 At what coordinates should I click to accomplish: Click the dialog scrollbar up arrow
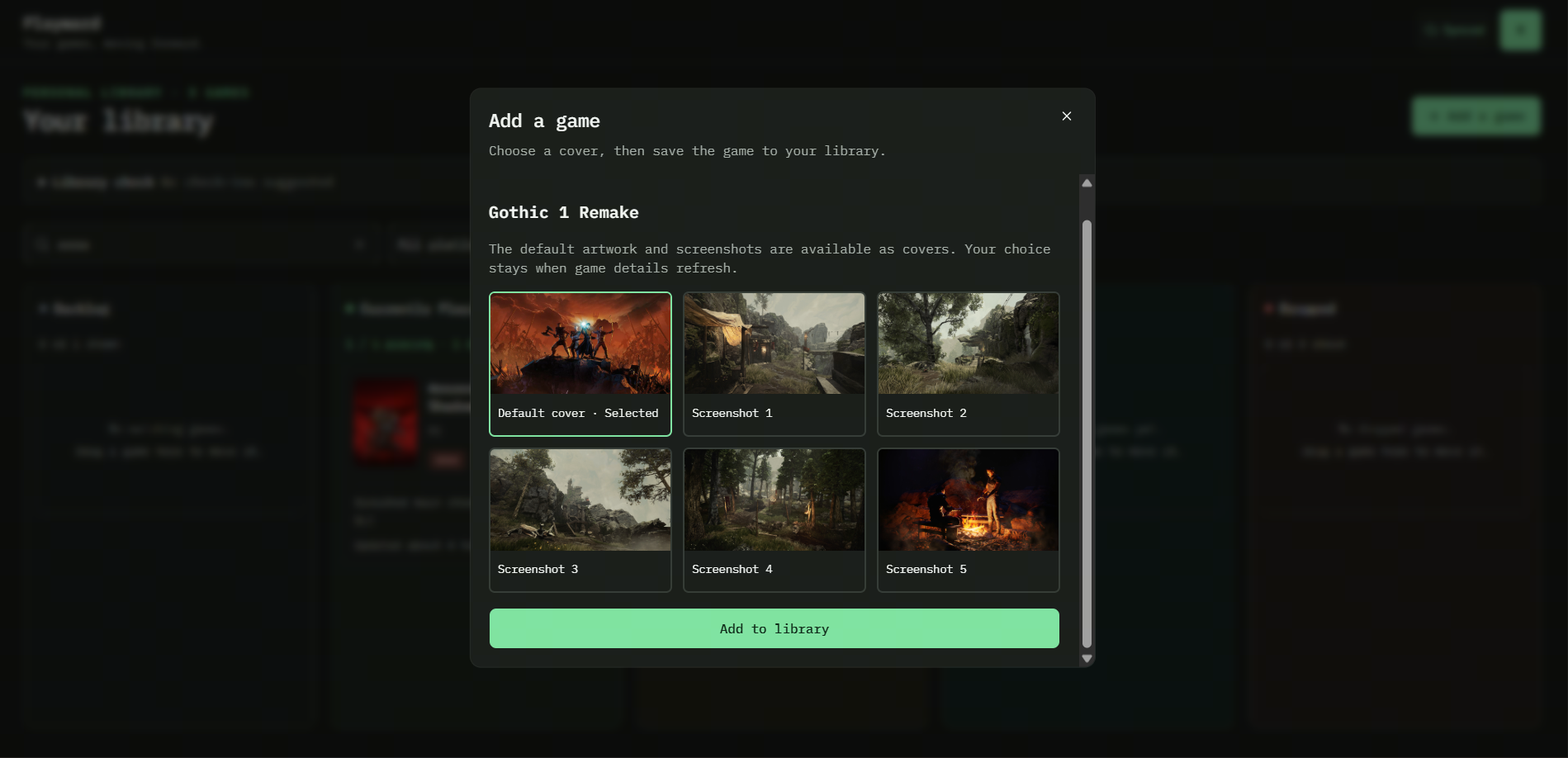[x=1087, y=183]
